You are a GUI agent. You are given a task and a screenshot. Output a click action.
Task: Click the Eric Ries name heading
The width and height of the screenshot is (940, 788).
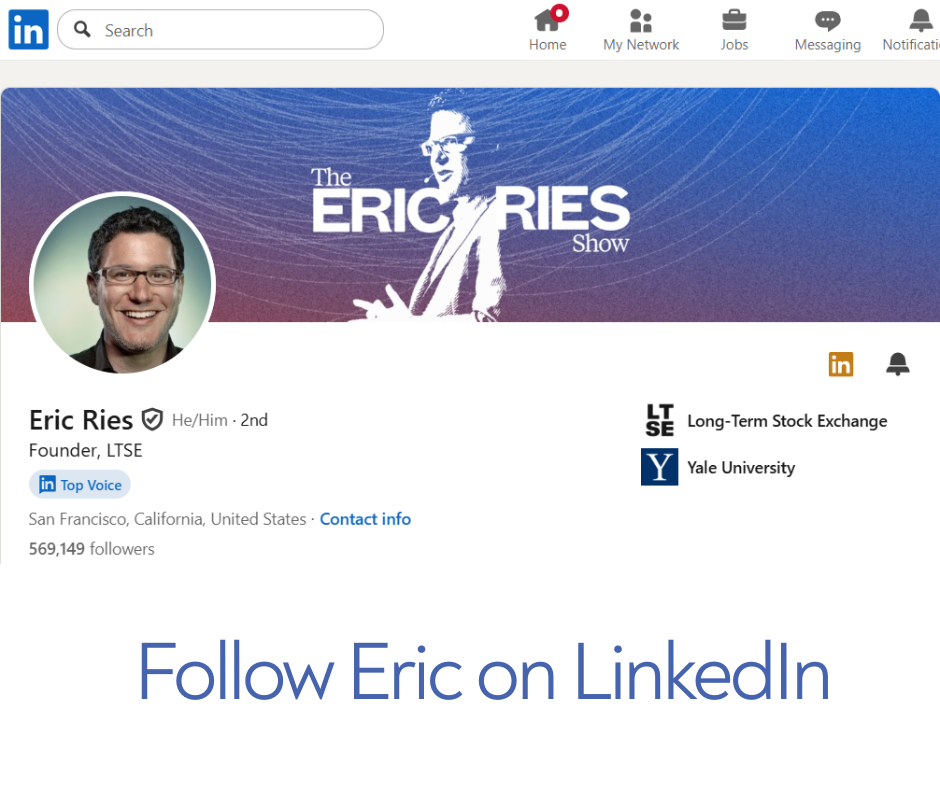(81, 420)
